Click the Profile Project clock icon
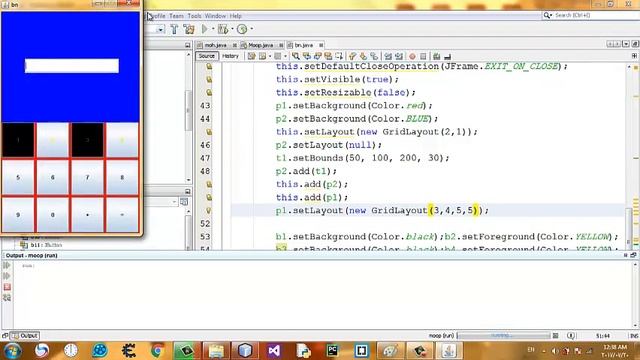The width and height of the screenshot is (640, 360). pos(242,29)
